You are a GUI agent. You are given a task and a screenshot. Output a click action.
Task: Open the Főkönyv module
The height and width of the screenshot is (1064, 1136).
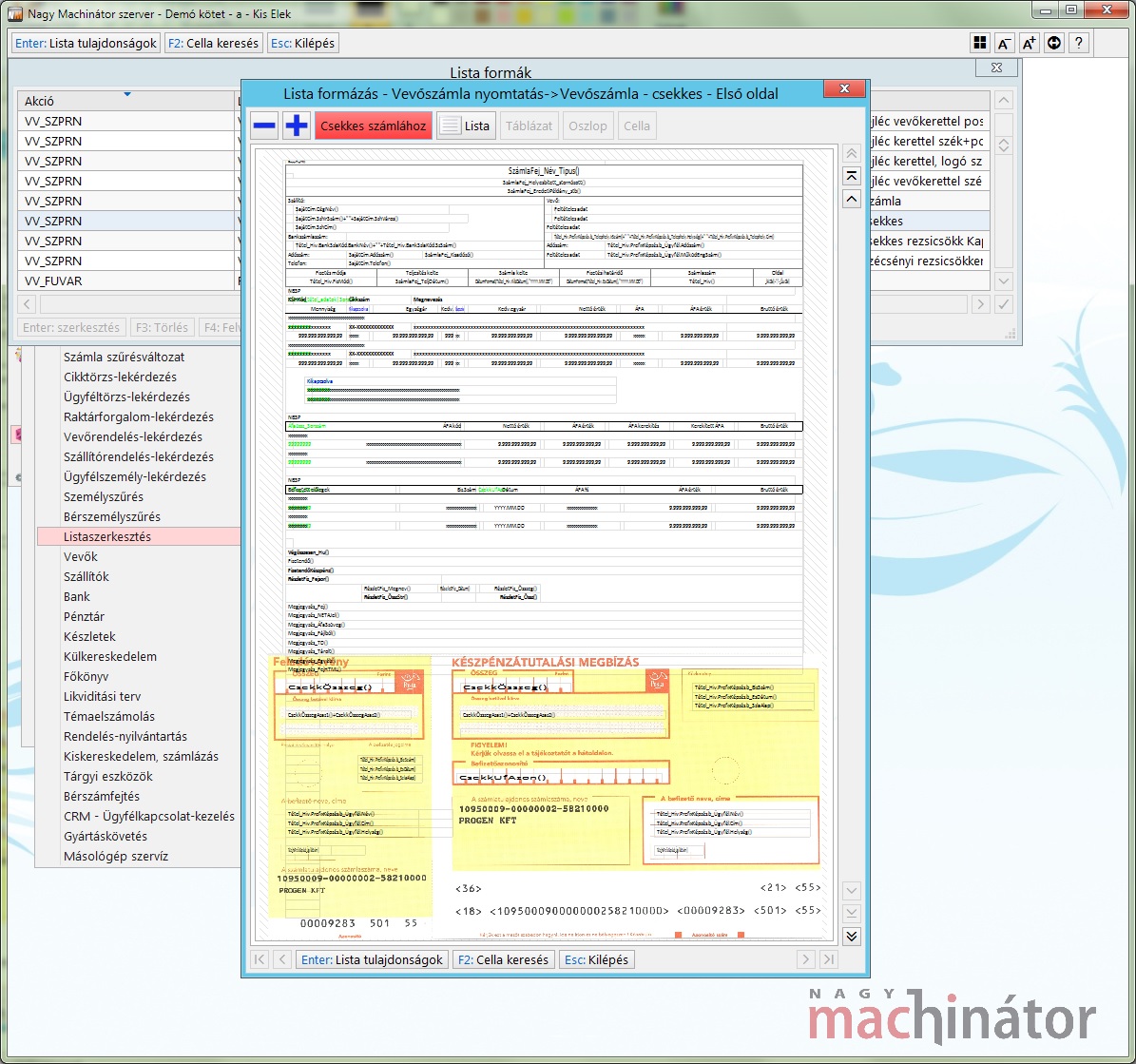pos(87,676)
